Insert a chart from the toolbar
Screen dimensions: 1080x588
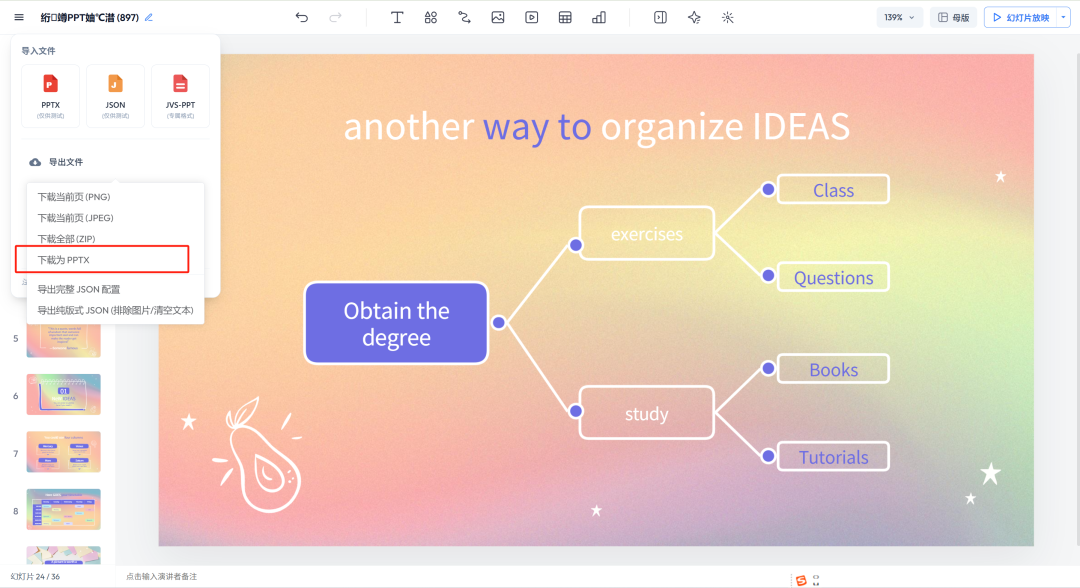[x=599, y=17]
